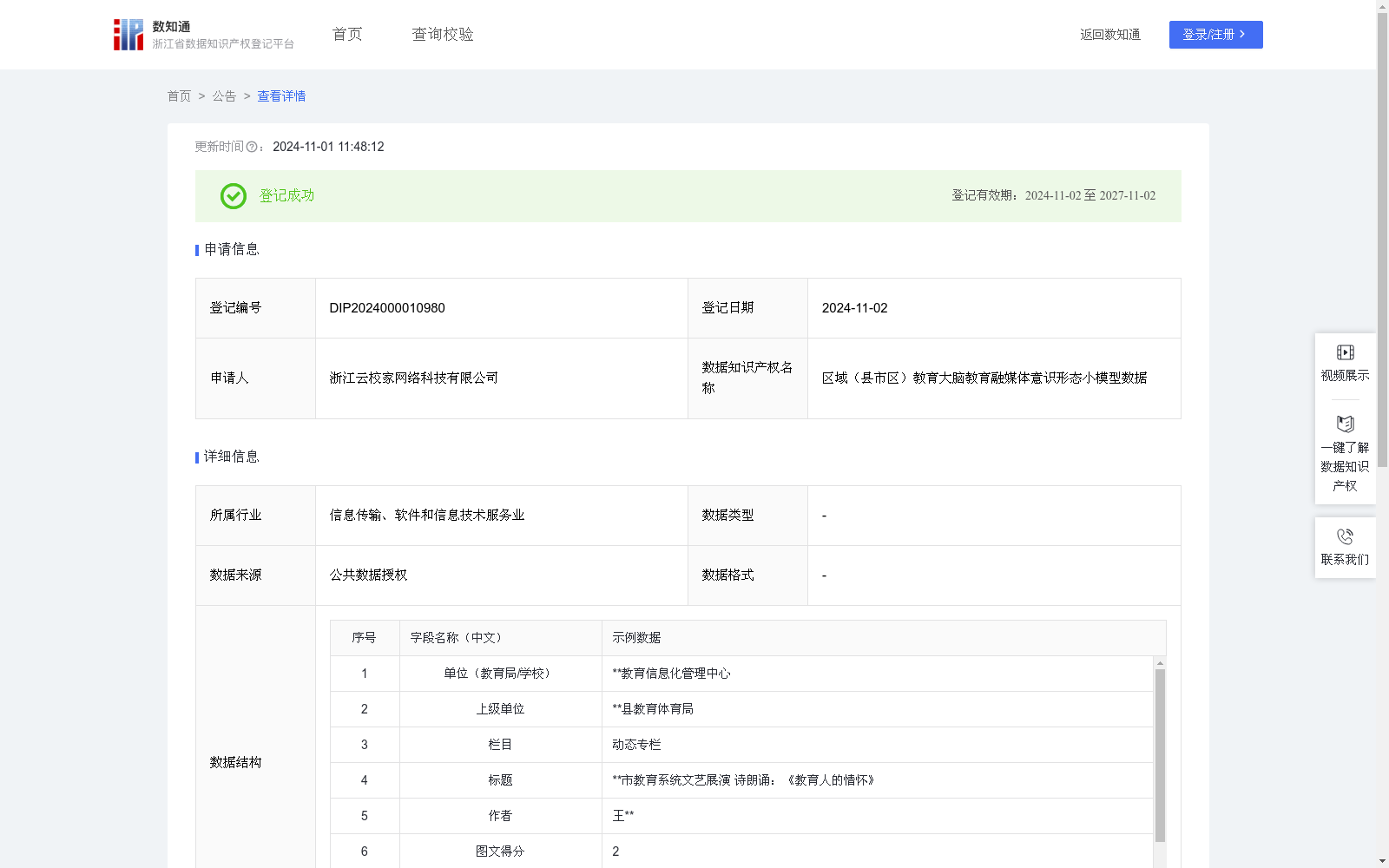
Task: Click sample data **教育信息化管理中心
Action: point(671,674)
